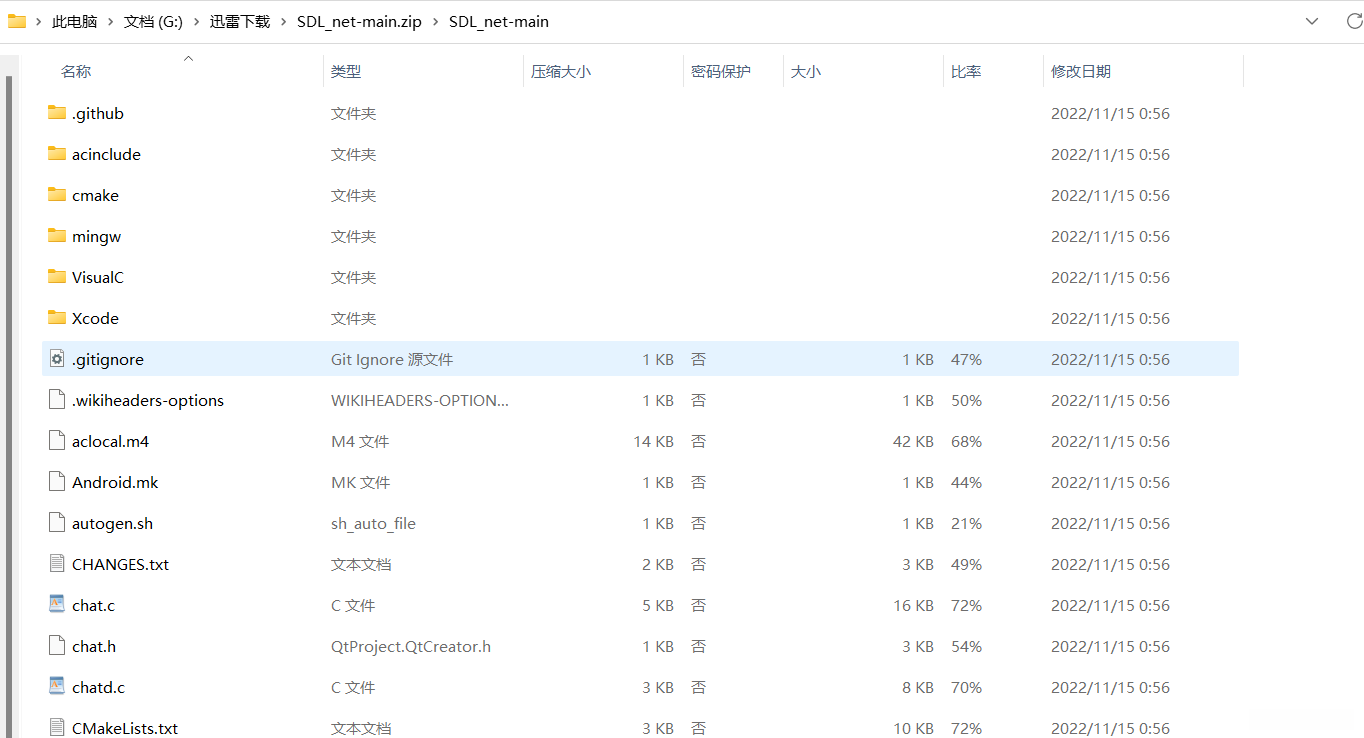1364x738 pixels.
Task: Sort files by the 大小 column
Action: tap(806, 71)
